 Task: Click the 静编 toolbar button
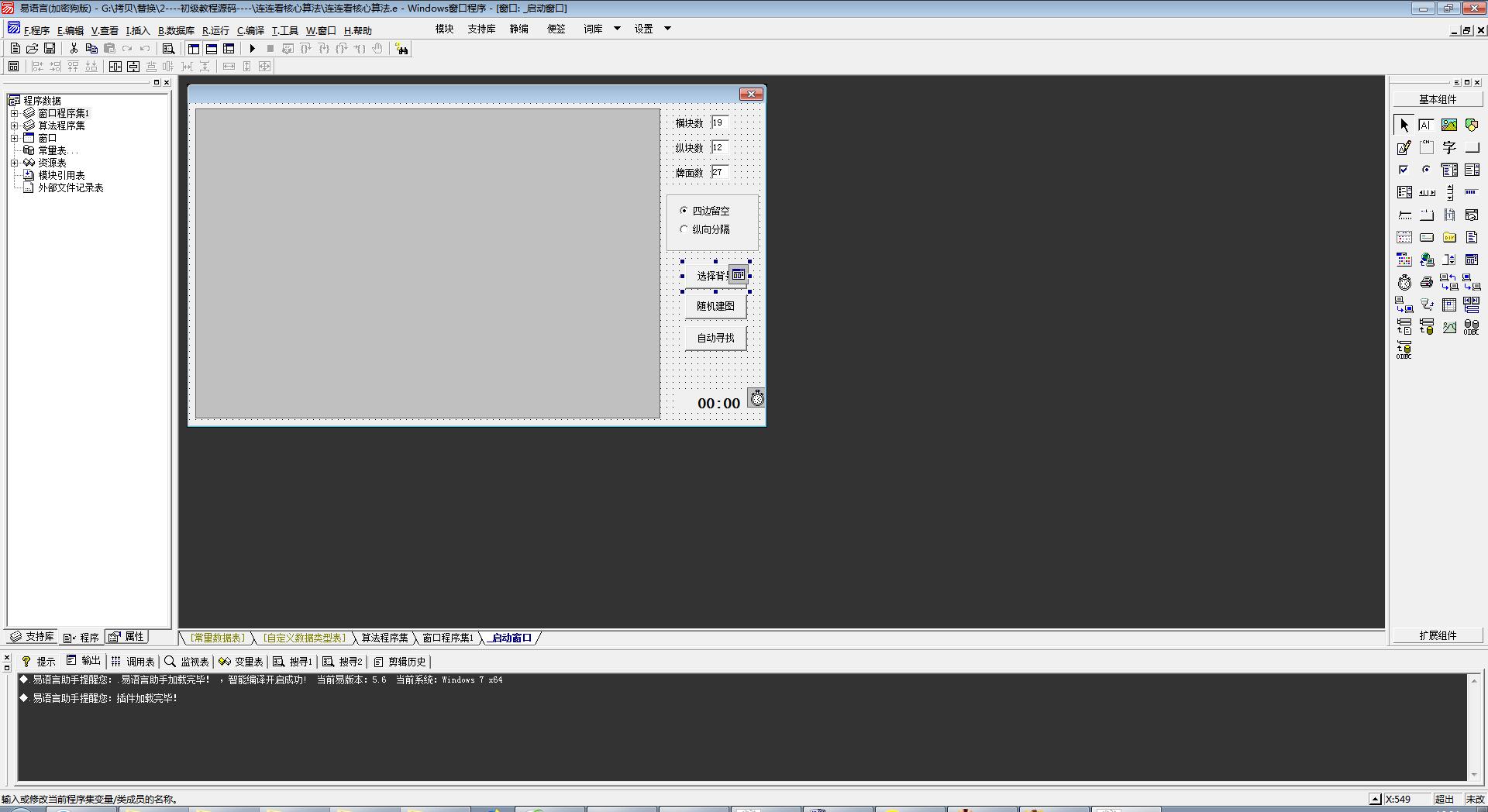coord(518,29)
